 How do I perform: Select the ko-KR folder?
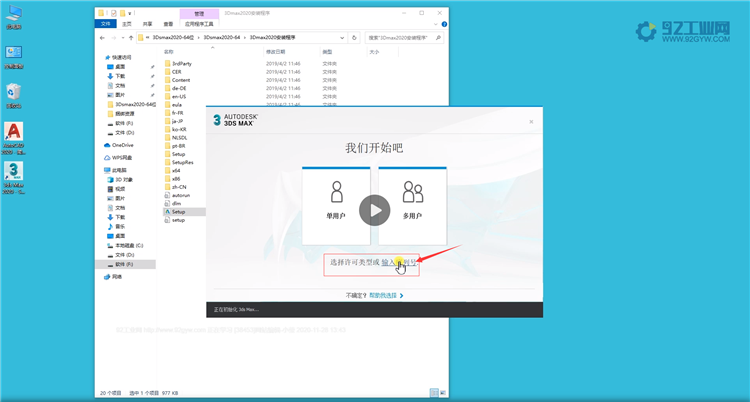[178, 129]
